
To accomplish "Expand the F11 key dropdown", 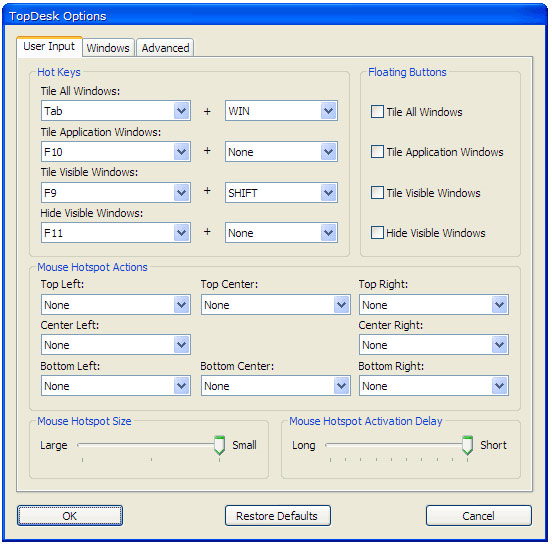I will coord(116,233).
